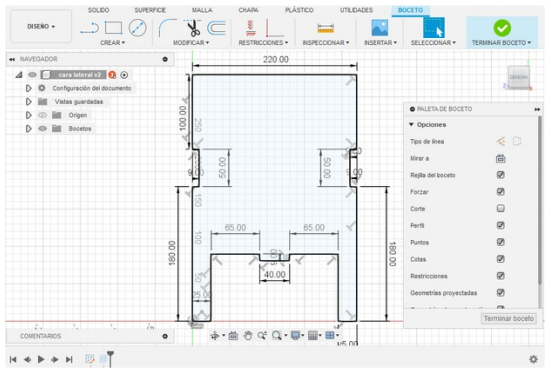
Task: Open the DISEÑO workspace dropdown
Action: (x=41, y=26)
